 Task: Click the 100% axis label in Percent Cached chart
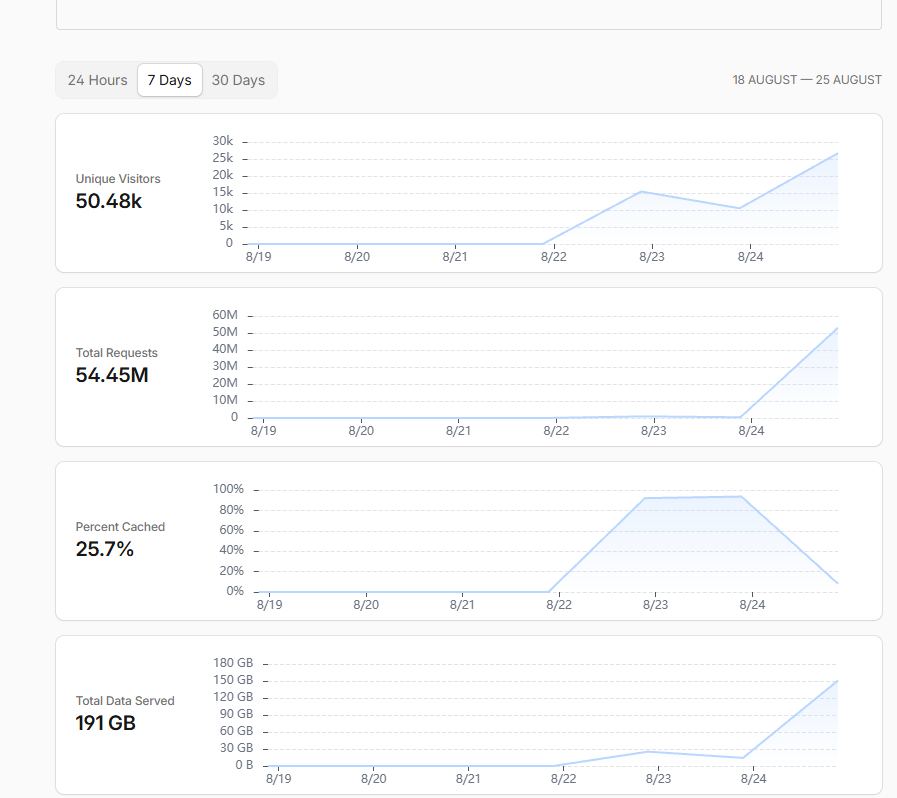(228, 489)
